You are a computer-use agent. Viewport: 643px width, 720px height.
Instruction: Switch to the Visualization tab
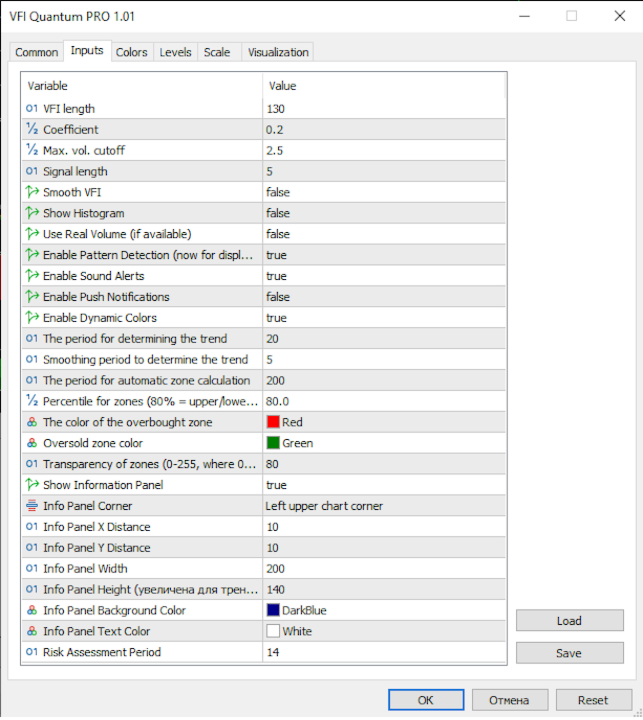(278, 52)
